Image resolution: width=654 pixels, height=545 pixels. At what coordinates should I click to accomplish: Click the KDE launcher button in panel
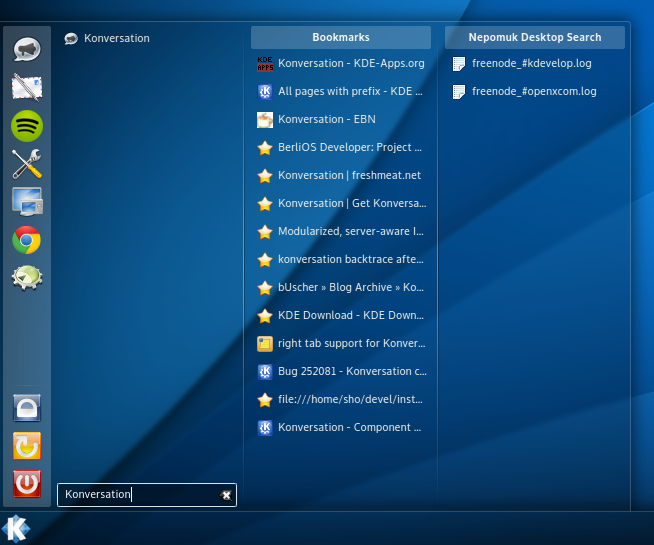[x=16, y=529]
